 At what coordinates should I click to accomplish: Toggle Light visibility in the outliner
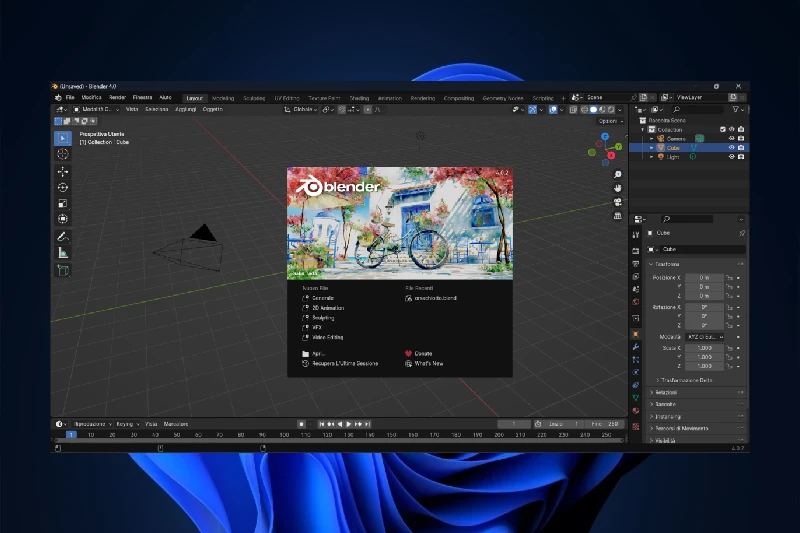(731, 156)
